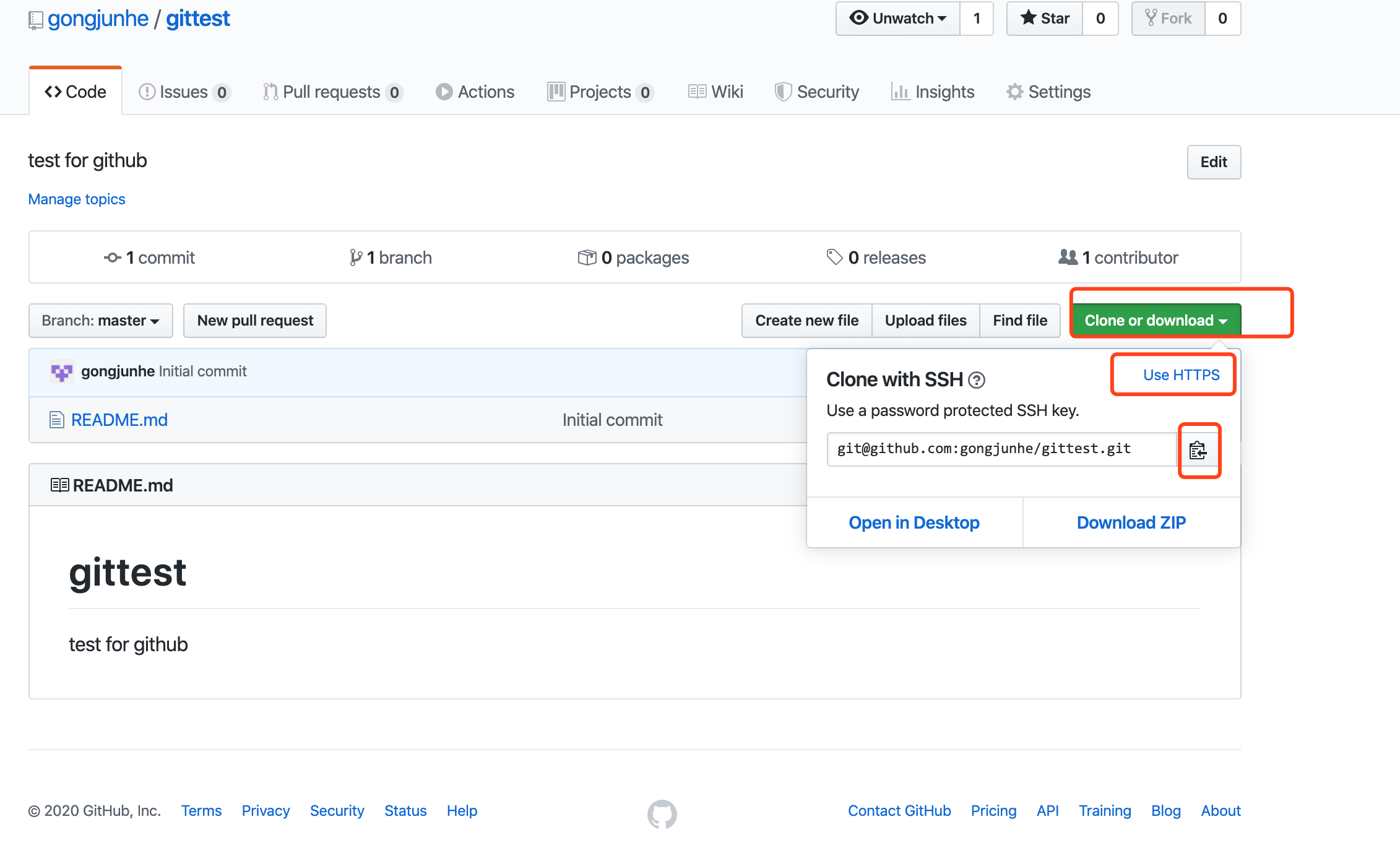1400x853 pixels.
Task: Go to the Settings tab
Action: coord(1048,92)
